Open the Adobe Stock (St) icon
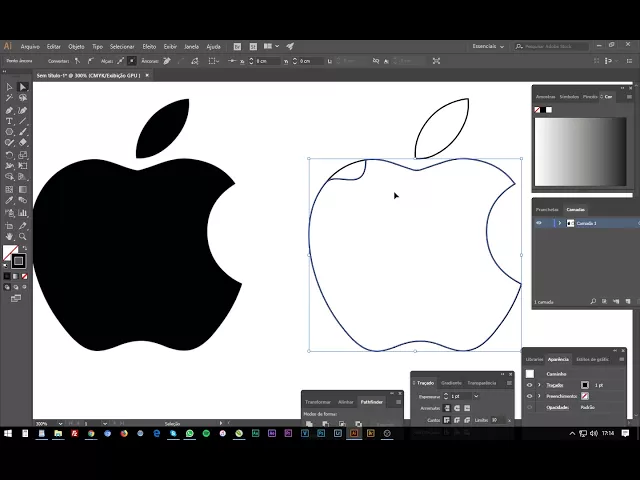This screenshot has height=480, width=640. click(253, 47)
